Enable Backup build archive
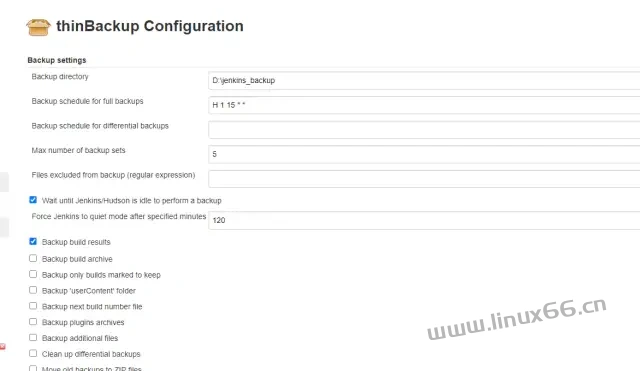 33,258
